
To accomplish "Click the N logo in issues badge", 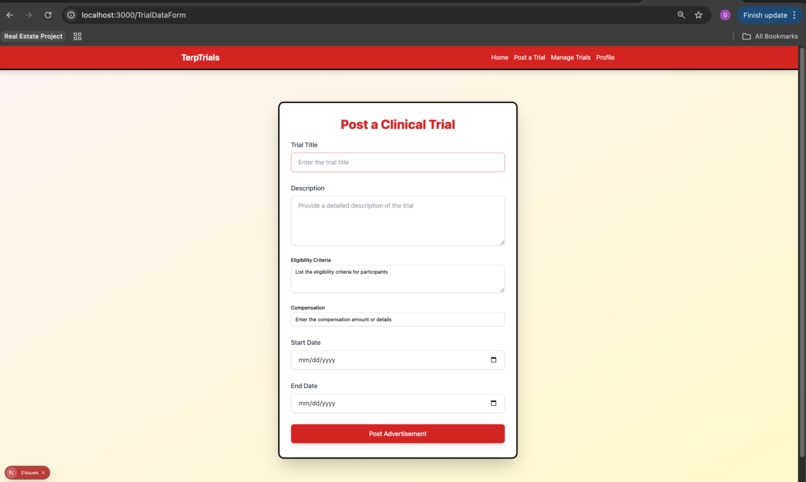I will (x=11, y=472).
